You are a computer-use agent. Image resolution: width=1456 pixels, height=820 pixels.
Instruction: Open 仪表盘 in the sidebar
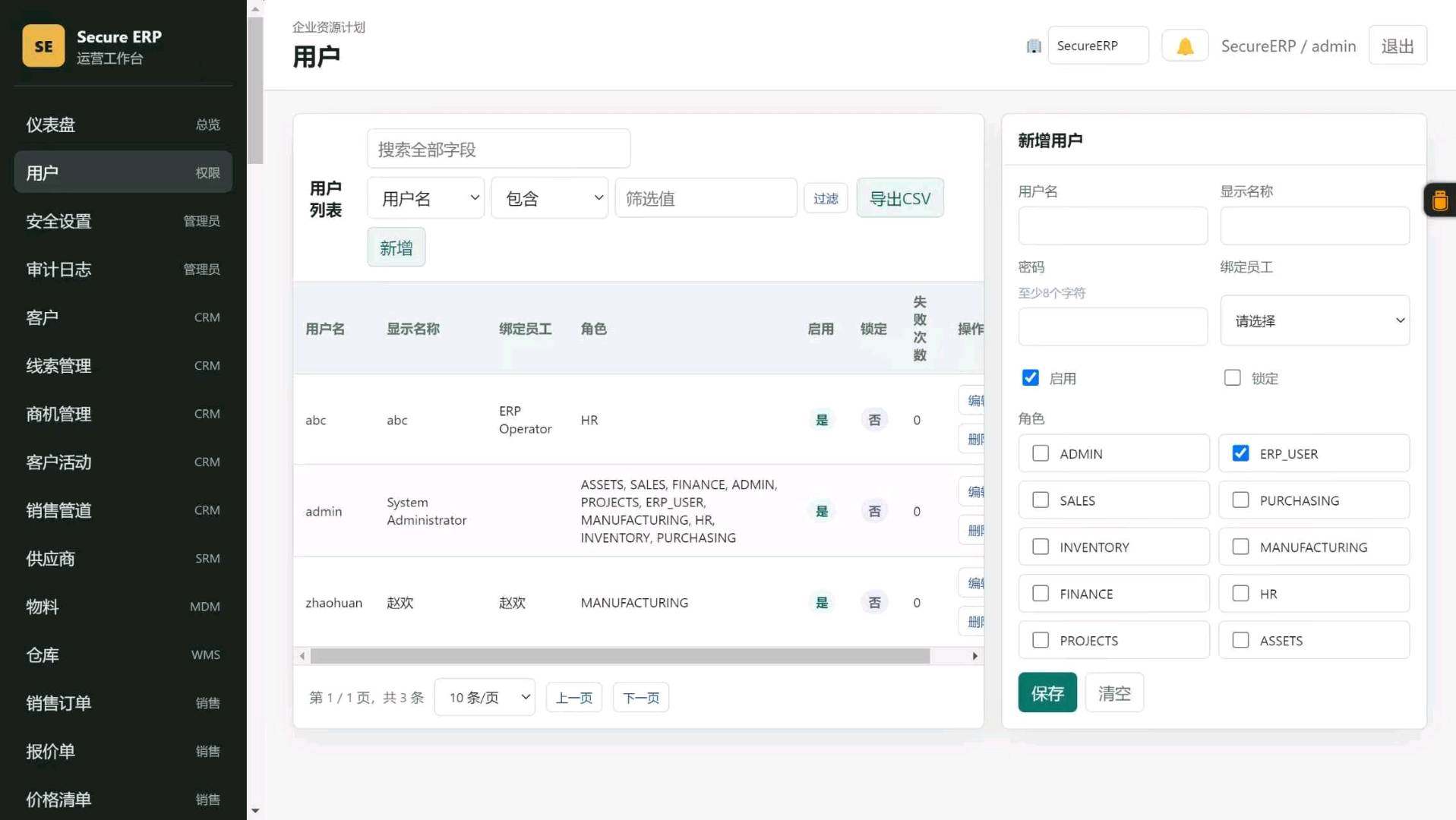123,125
